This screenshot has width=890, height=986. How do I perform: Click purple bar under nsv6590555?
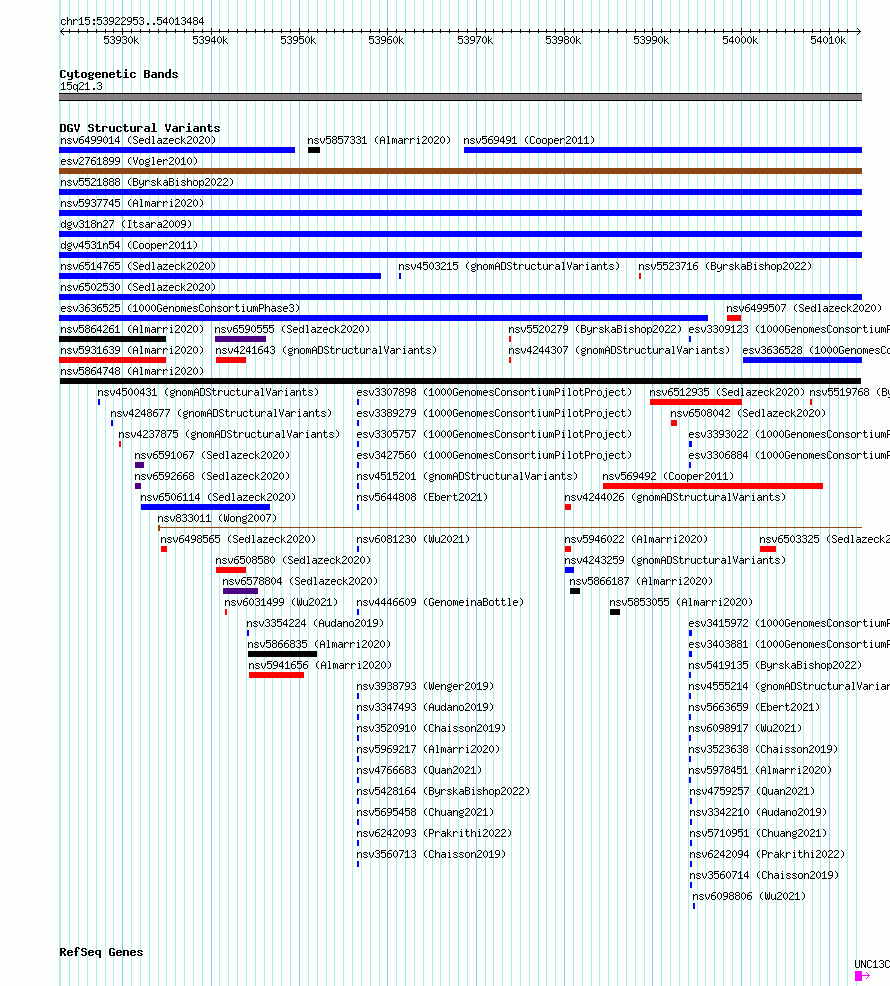[240, 339]
